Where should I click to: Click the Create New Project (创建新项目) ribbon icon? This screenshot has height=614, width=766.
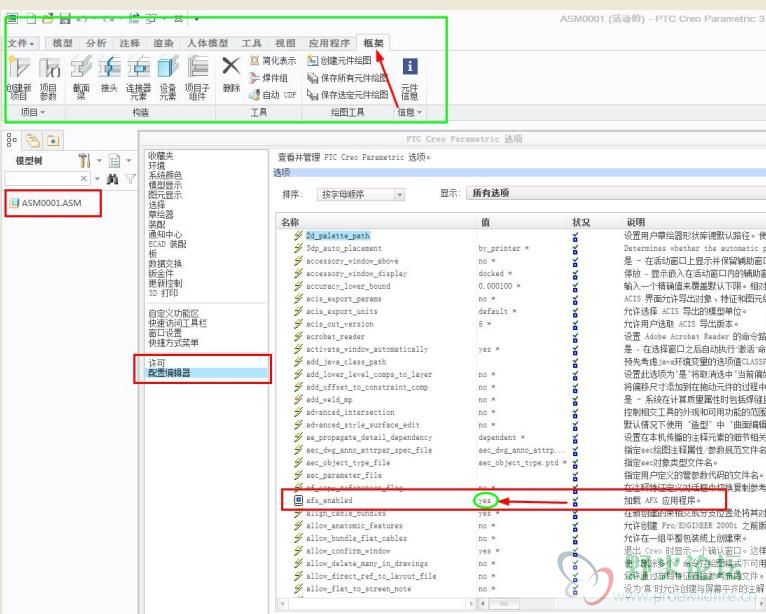tap(19, 78)
